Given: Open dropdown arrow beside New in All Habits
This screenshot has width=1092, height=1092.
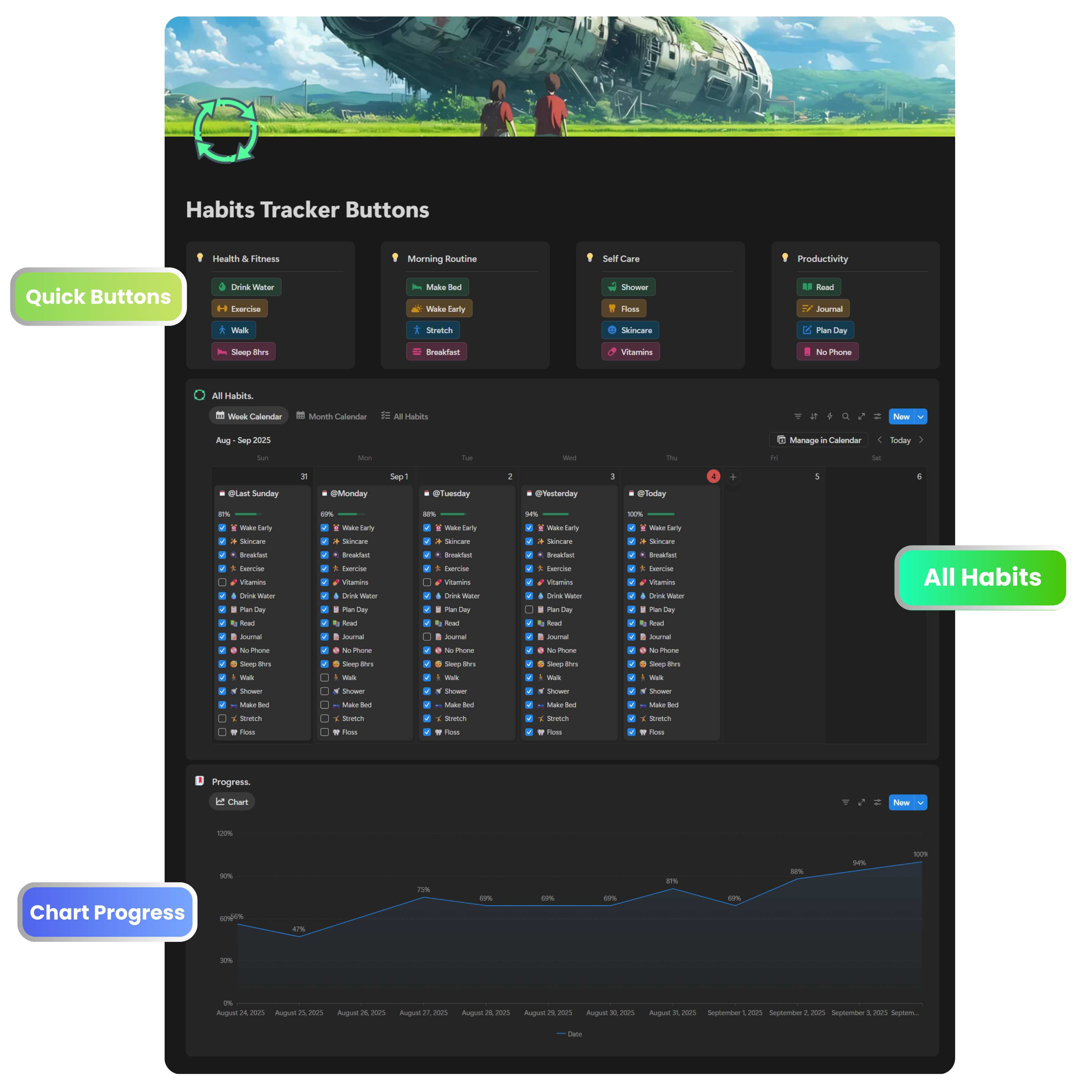Looking at the screenshot, I should pos(921,416).
